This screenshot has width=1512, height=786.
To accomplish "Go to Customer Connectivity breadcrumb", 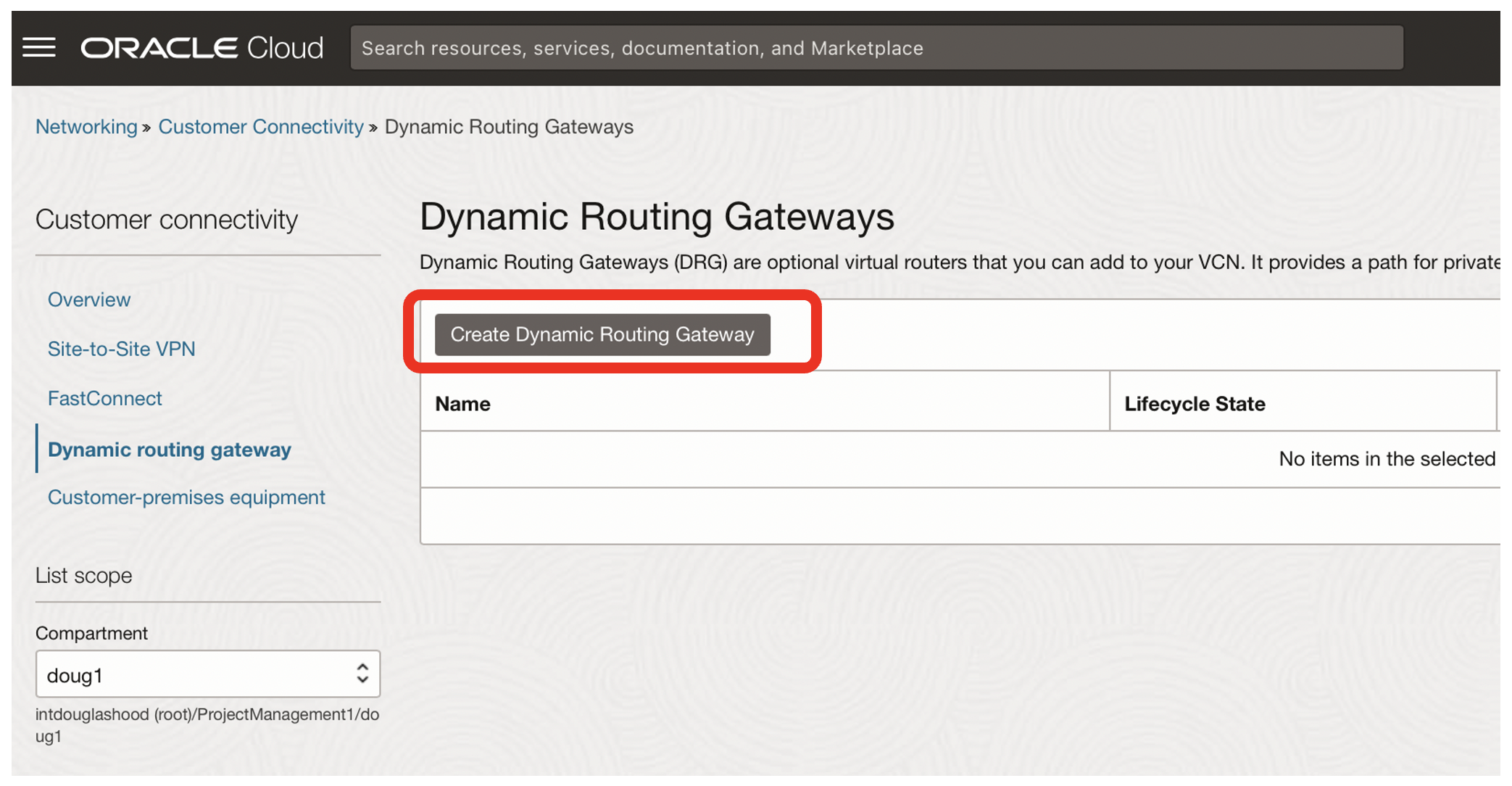I will coord(261,127).
